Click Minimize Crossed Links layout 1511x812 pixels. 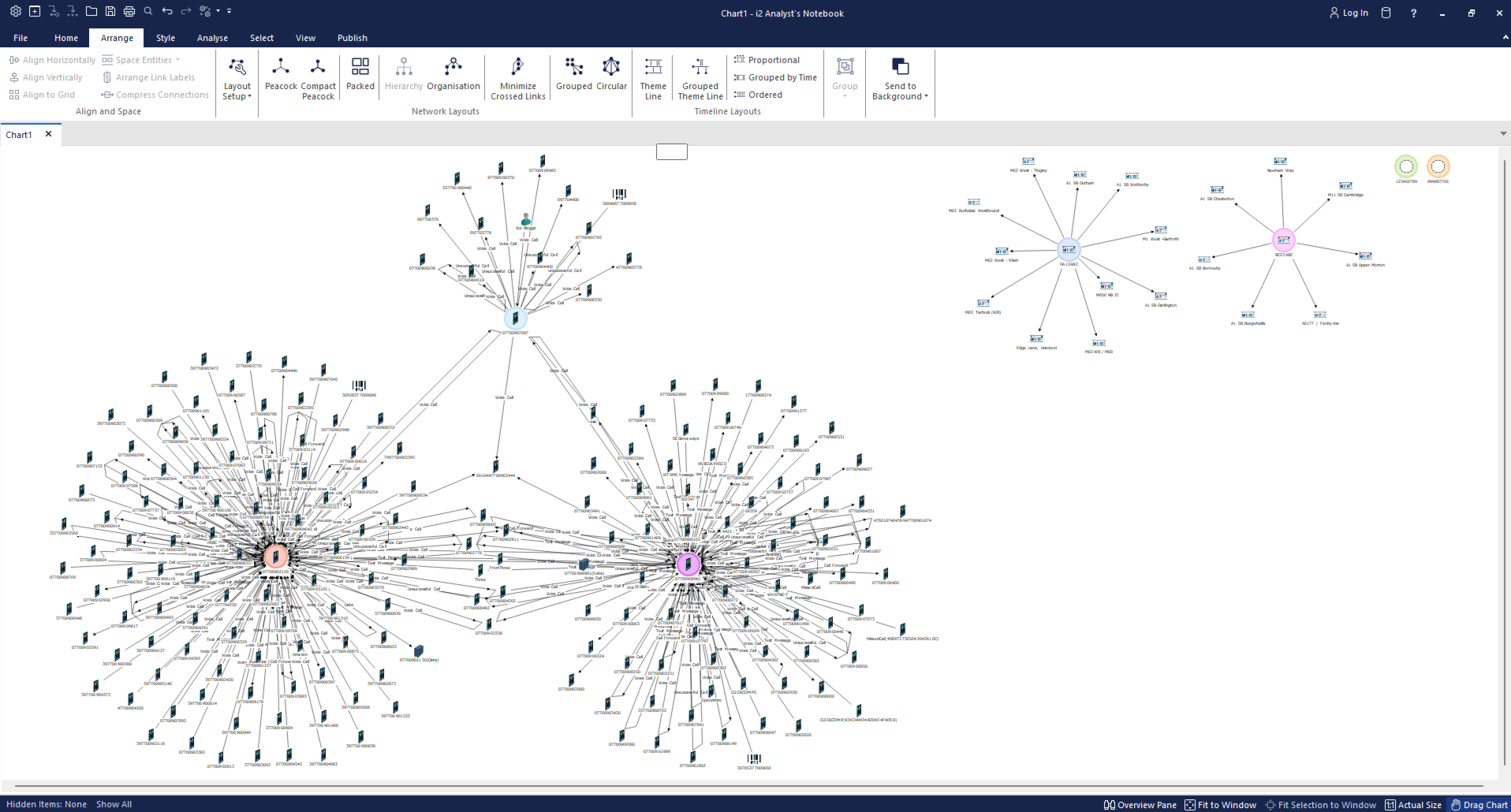tap(517, 77)
